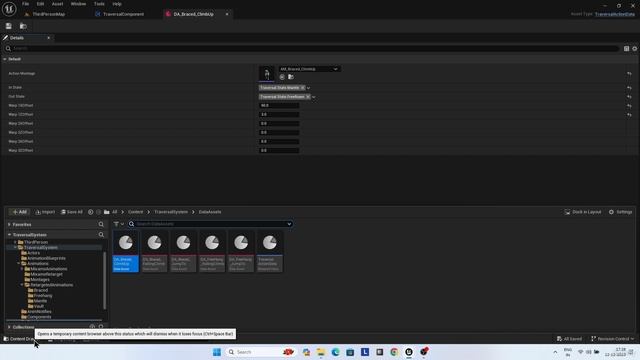Click the Revision Control status button

click(x=612, y=339)
